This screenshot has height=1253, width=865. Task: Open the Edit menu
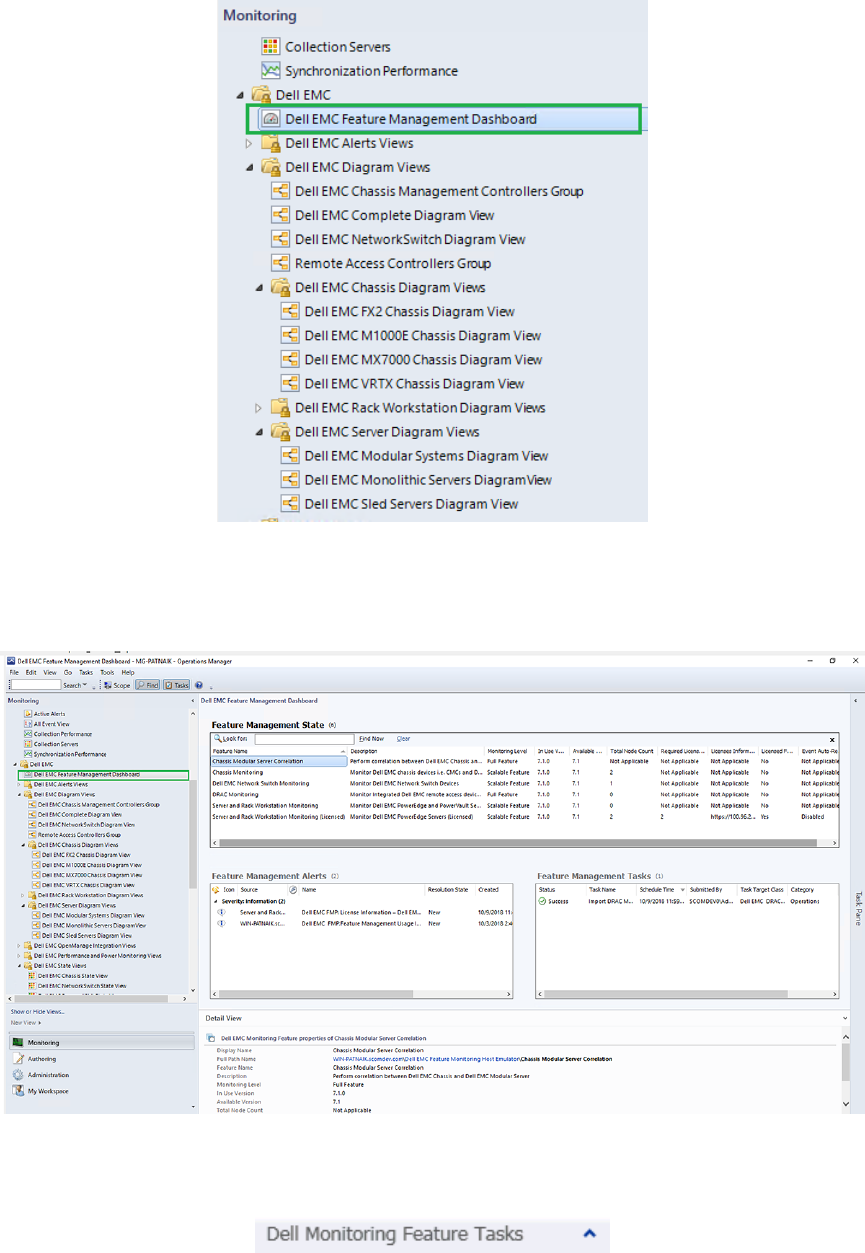coord(31,672)
